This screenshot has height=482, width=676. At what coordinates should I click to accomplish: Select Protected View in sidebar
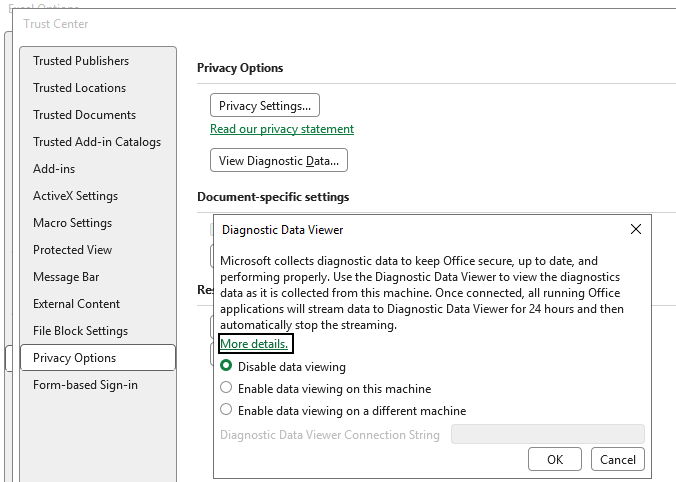73,250
